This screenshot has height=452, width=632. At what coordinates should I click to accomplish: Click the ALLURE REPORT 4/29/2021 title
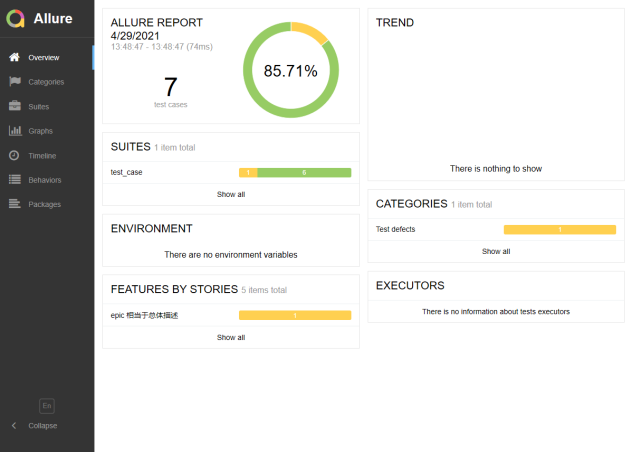(x=157, y=29)
